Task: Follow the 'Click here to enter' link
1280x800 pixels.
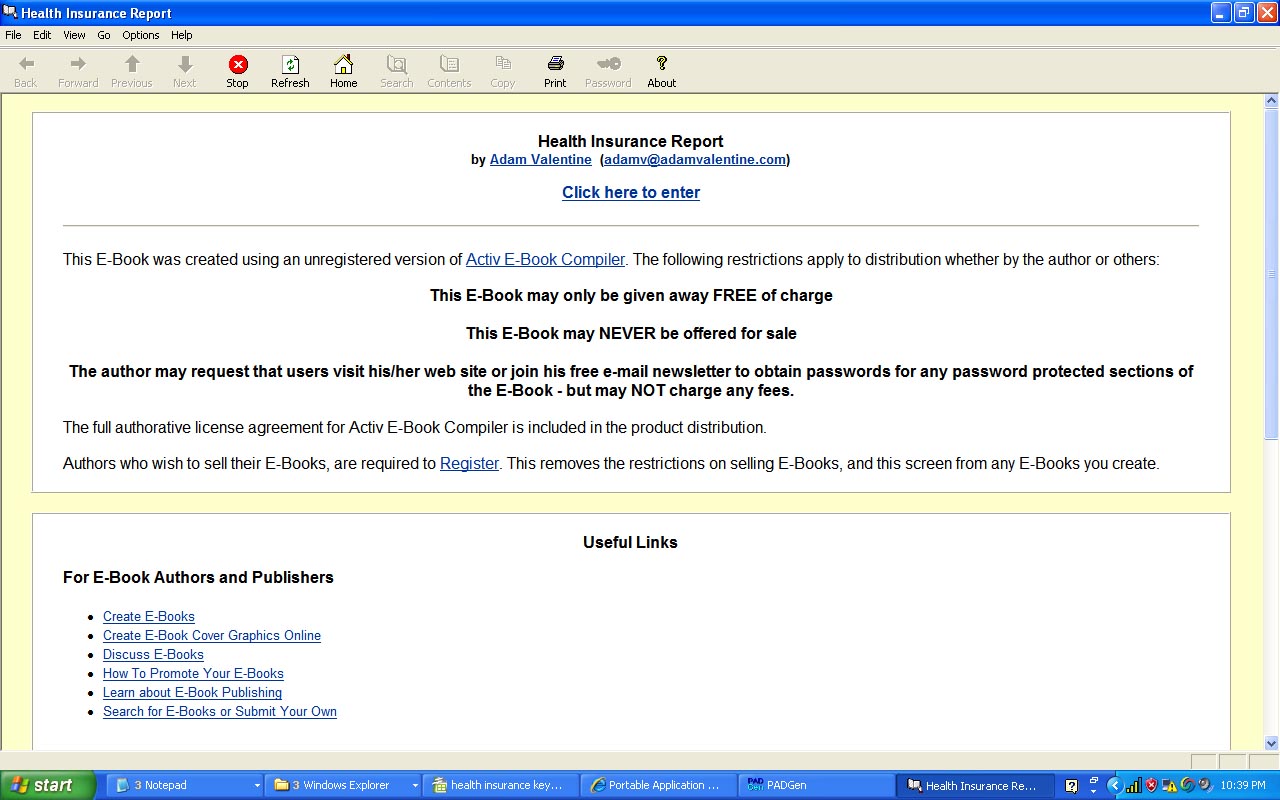Action: pyautogui.click(x=631, y=193)
